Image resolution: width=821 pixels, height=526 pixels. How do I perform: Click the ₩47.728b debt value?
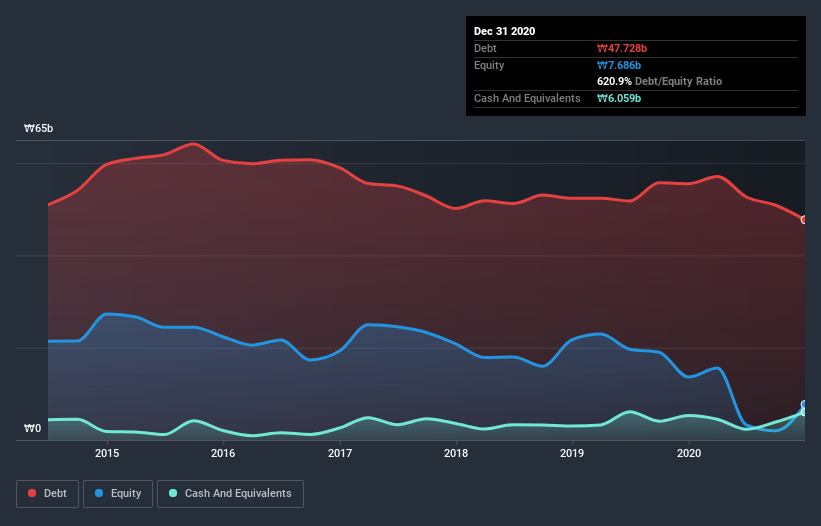pos(622,48)
